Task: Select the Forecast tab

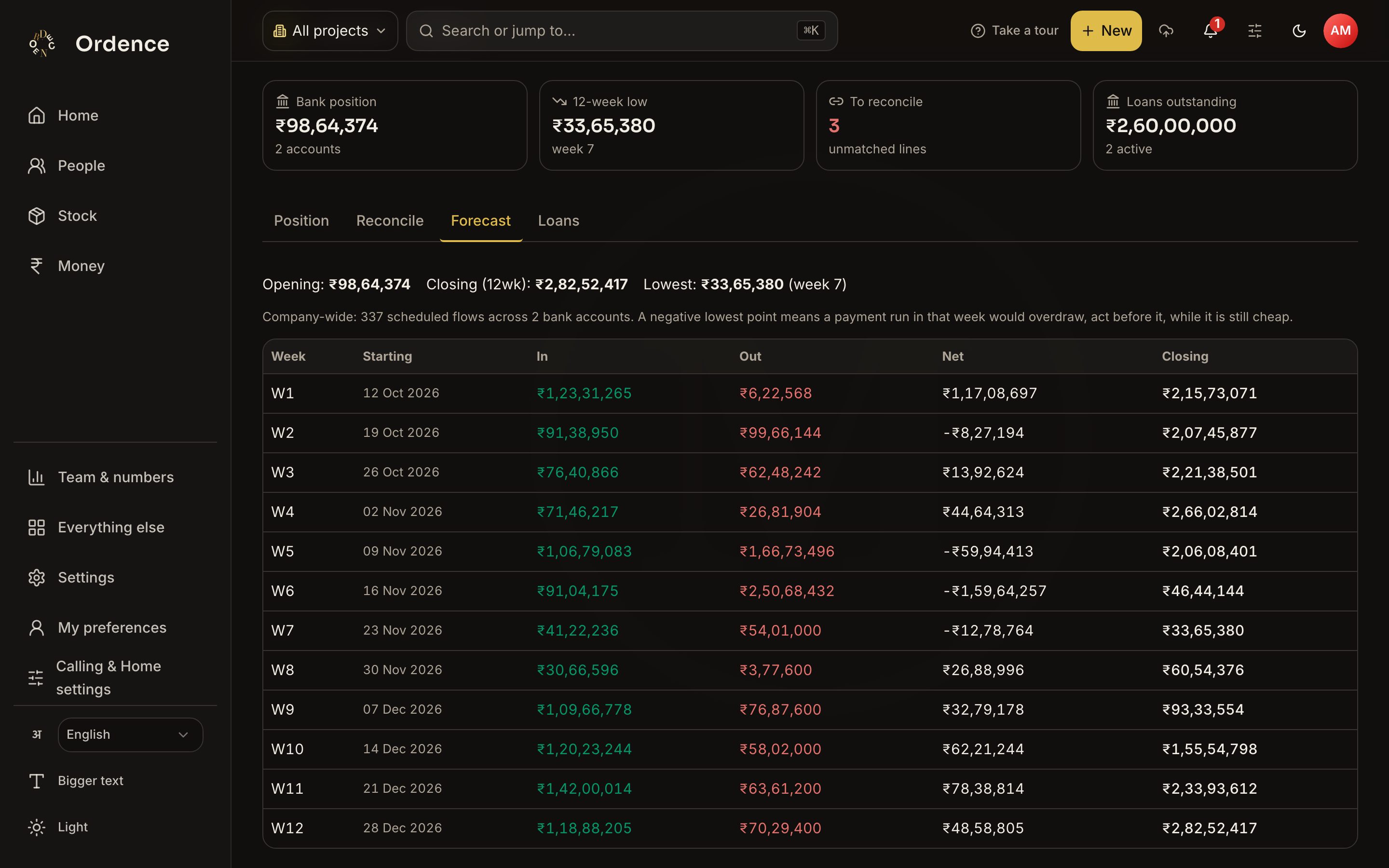Action: coord(480,221)
